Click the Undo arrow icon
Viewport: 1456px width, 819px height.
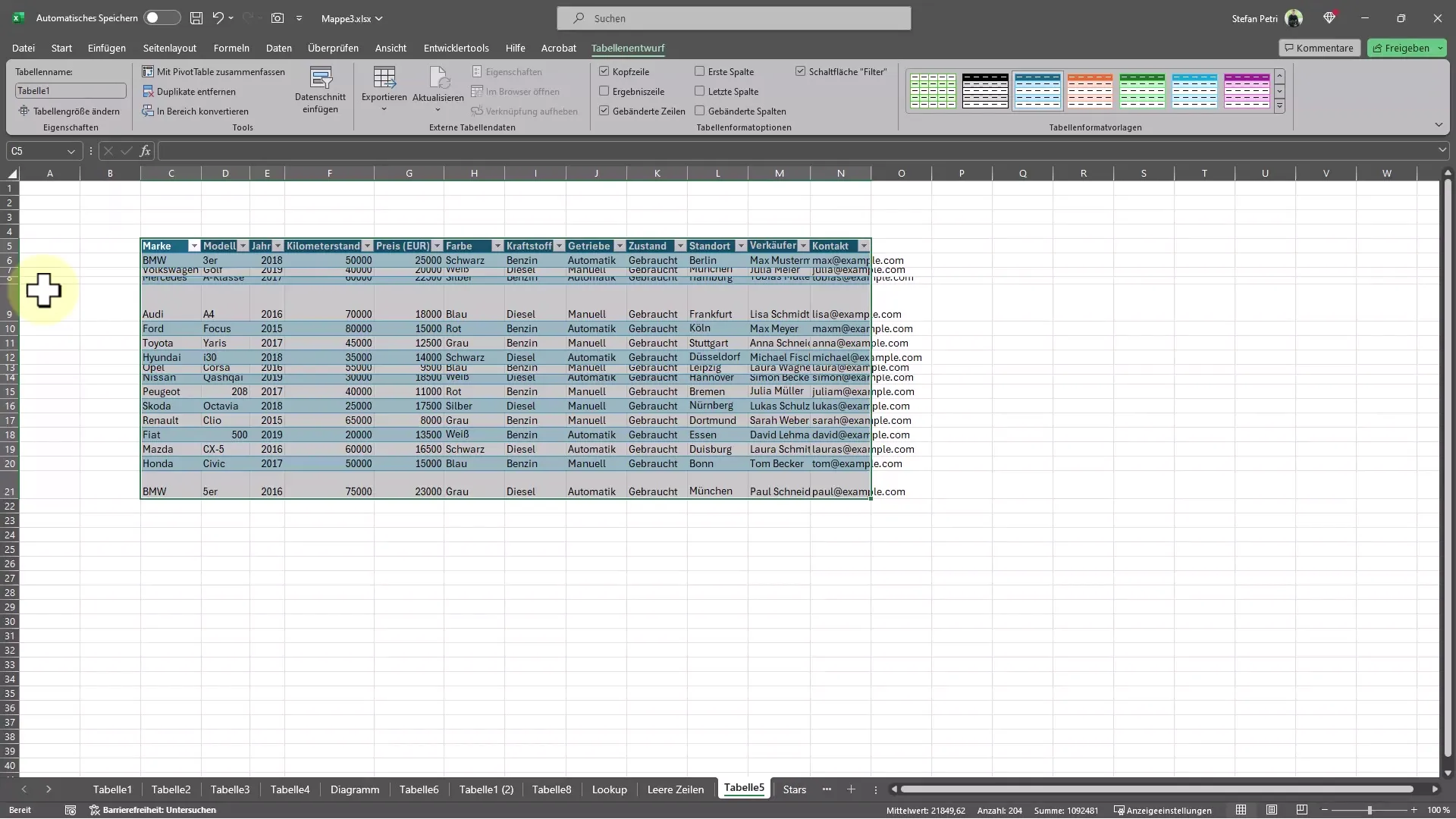click(218, 18)
